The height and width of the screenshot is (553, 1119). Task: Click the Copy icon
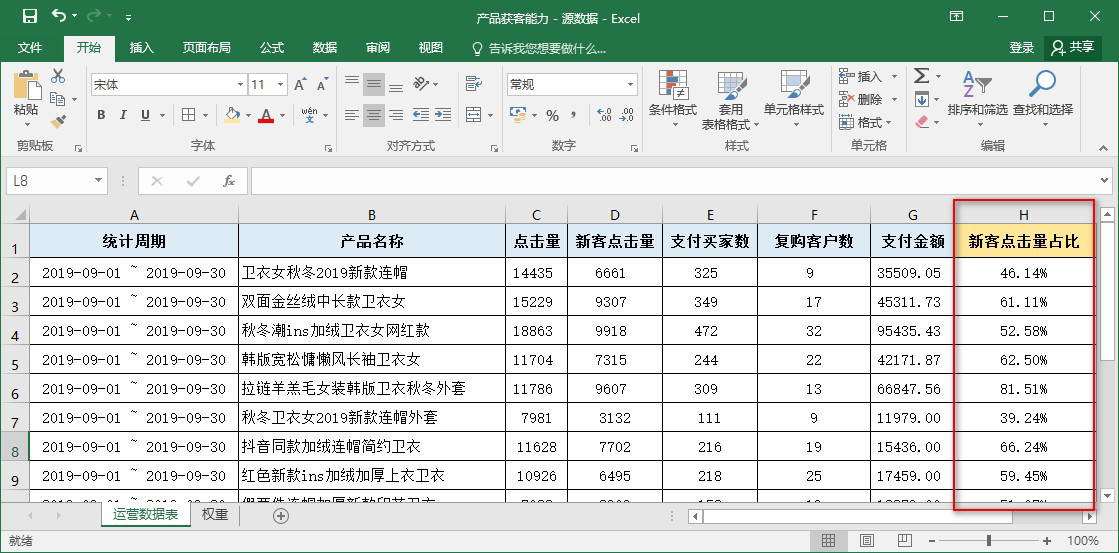coord(57,99)
